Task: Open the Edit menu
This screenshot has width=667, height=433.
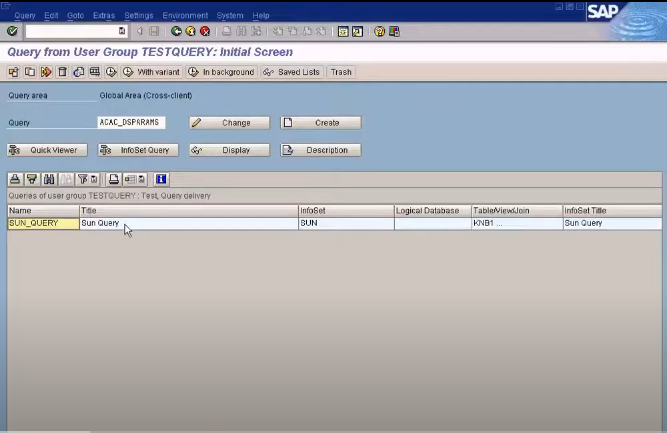Action: point(51,15)
